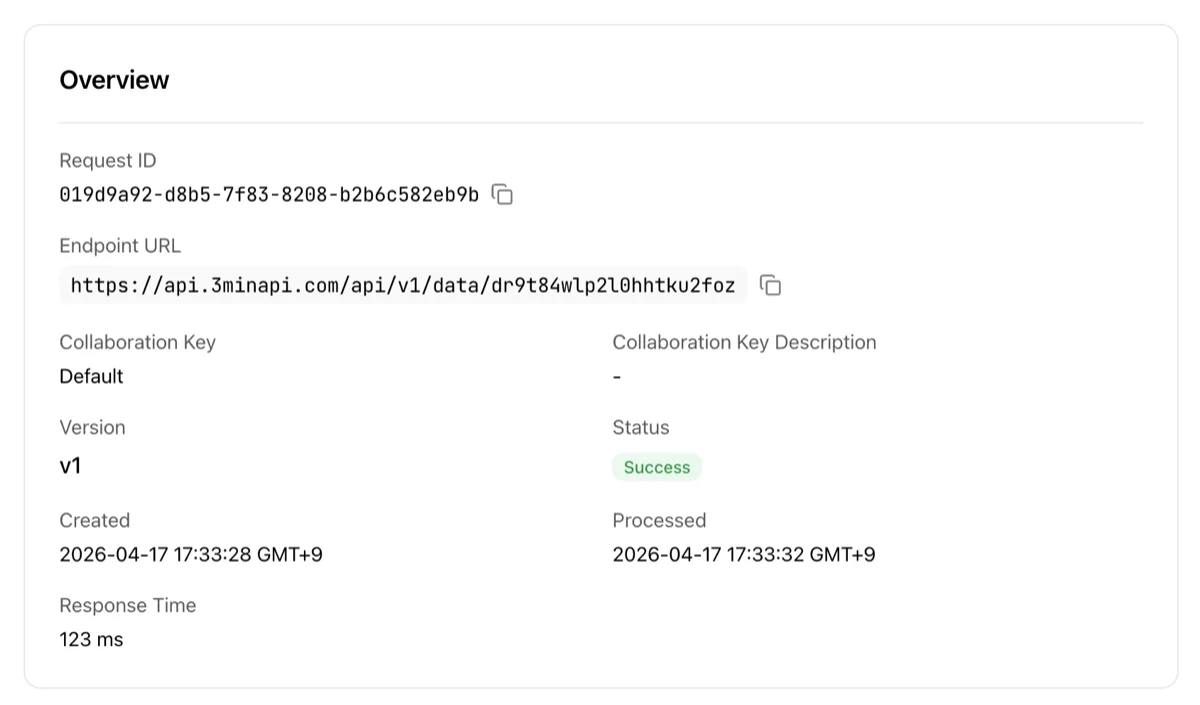Click the Version value v1
The image size is (1200, 705).
point(71,465)
